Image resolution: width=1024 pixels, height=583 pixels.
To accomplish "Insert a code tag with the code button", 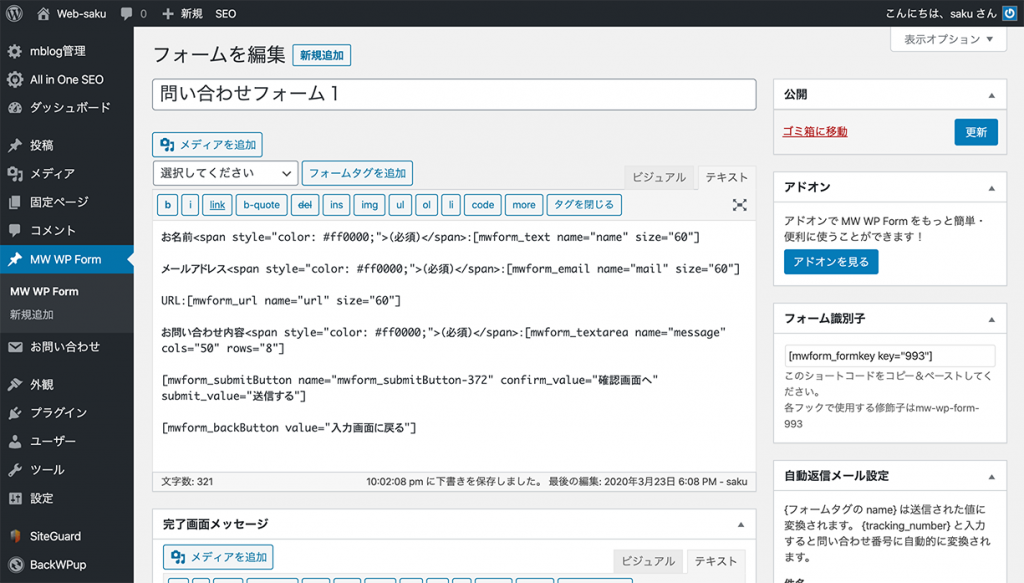I will click(482, 205).
